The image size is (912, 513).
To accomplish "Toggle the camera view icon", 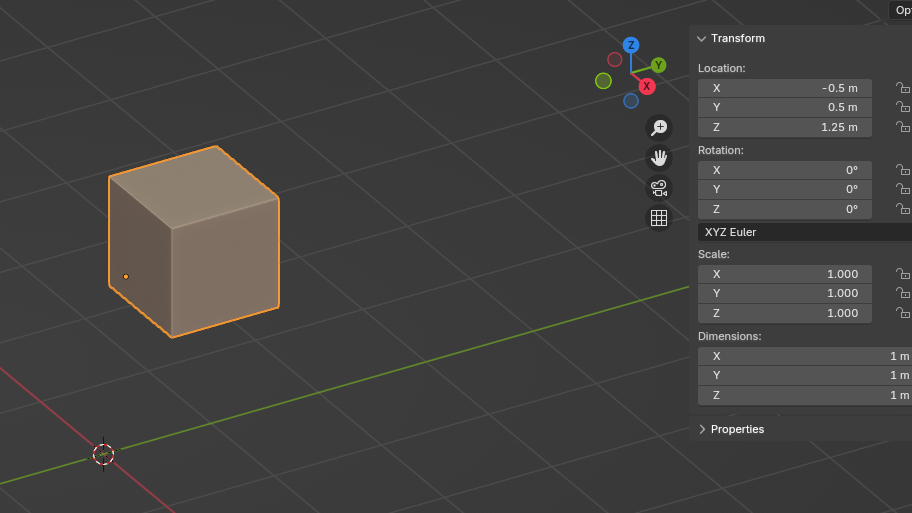I will [x=659, y=188].
